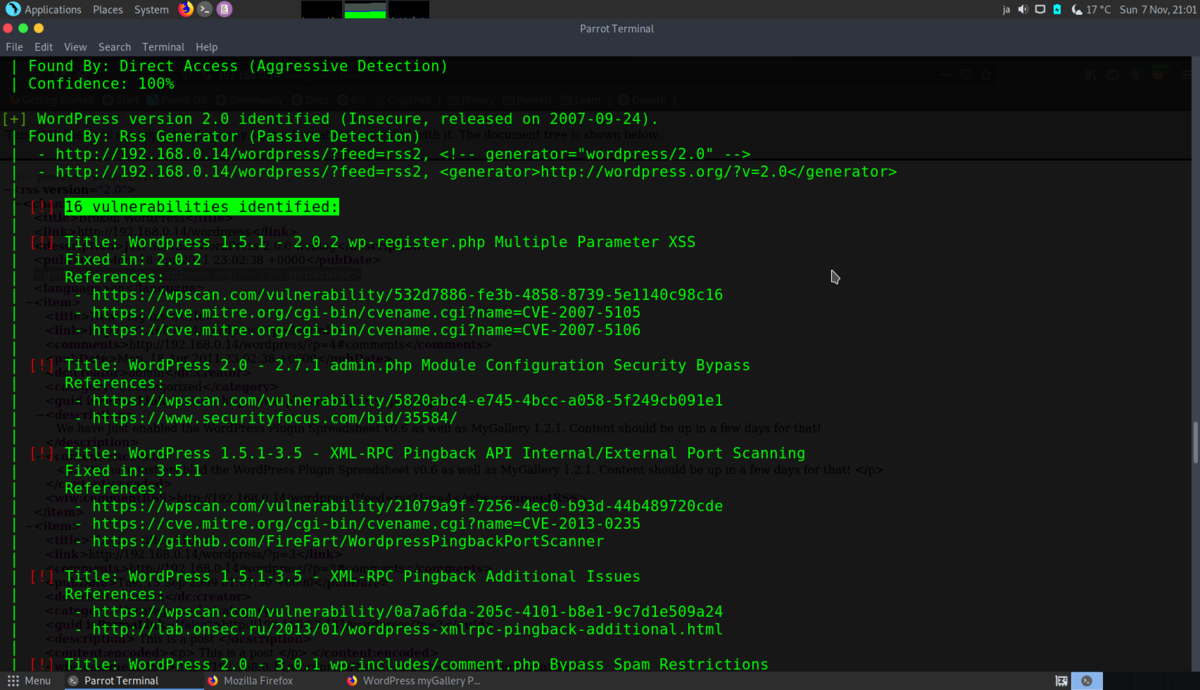
Task: Launch terminal from the top panel icon
Action: click(205, 9)
